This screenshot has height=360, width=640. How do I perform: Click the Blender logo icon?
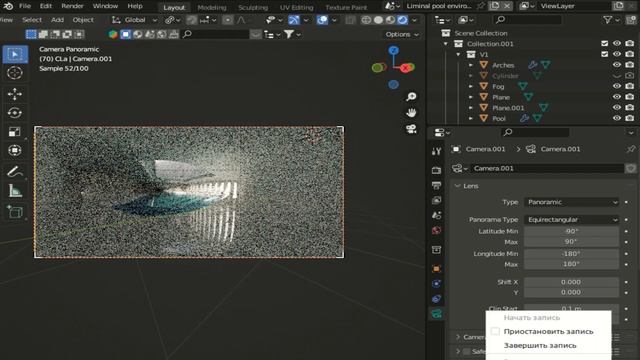click(x=8, y=6)
